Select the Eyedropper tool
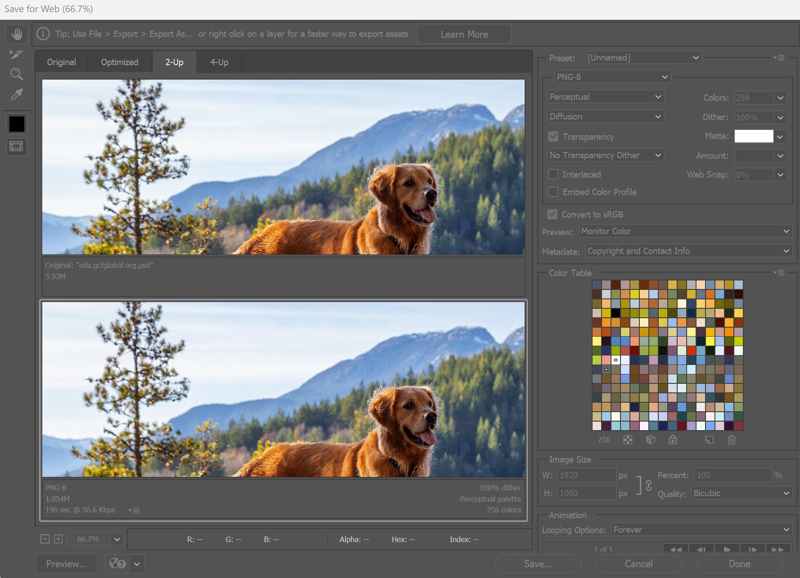This screenshot has height=578, width=800. coord(16,95)
